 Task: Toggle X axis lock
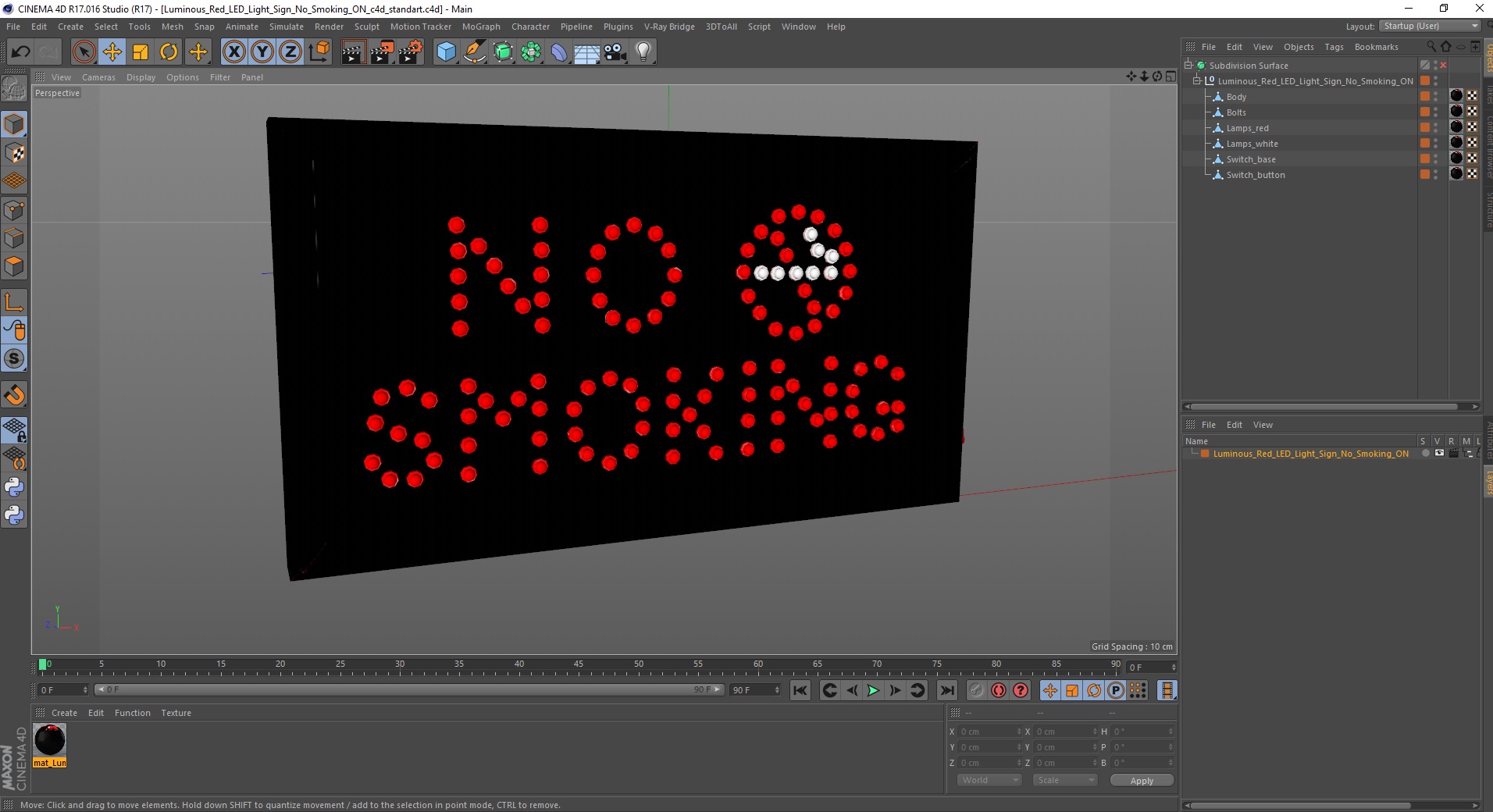[x=233, y=52]
